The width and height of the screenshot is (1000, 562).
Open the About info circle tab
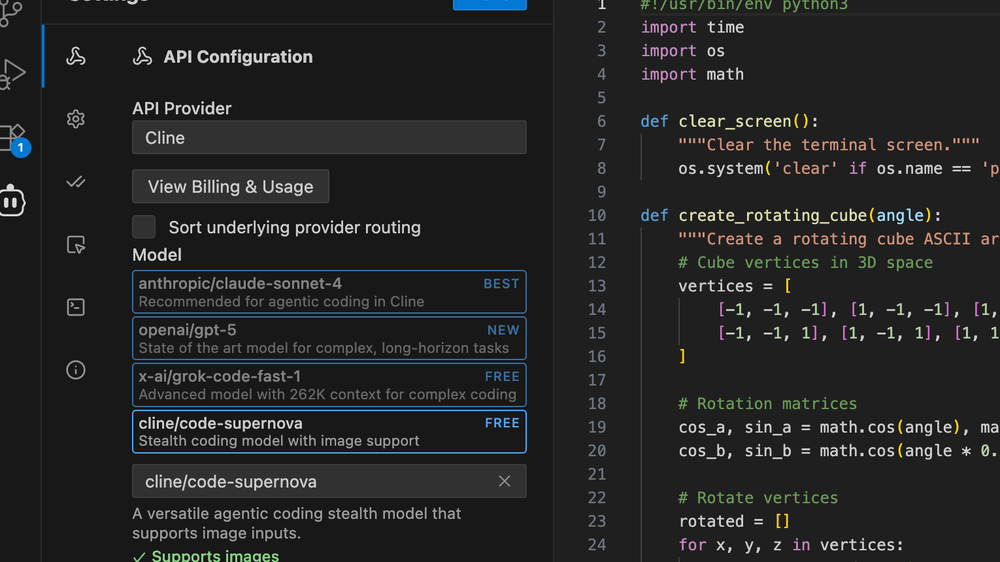pyautogui.click(x=76, y=370)
